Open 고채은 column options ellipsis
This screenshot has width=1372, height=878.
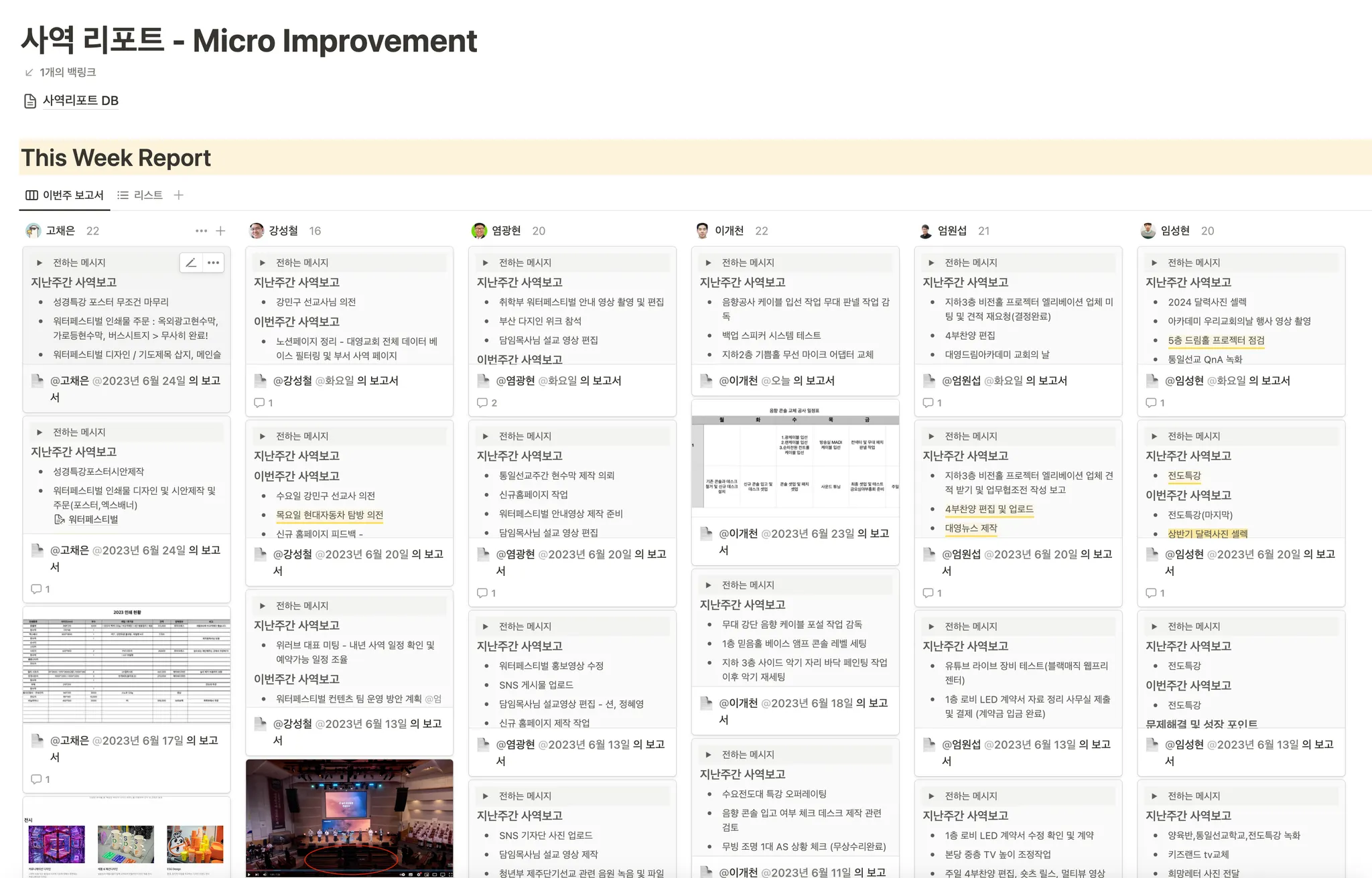coord(201,231)
